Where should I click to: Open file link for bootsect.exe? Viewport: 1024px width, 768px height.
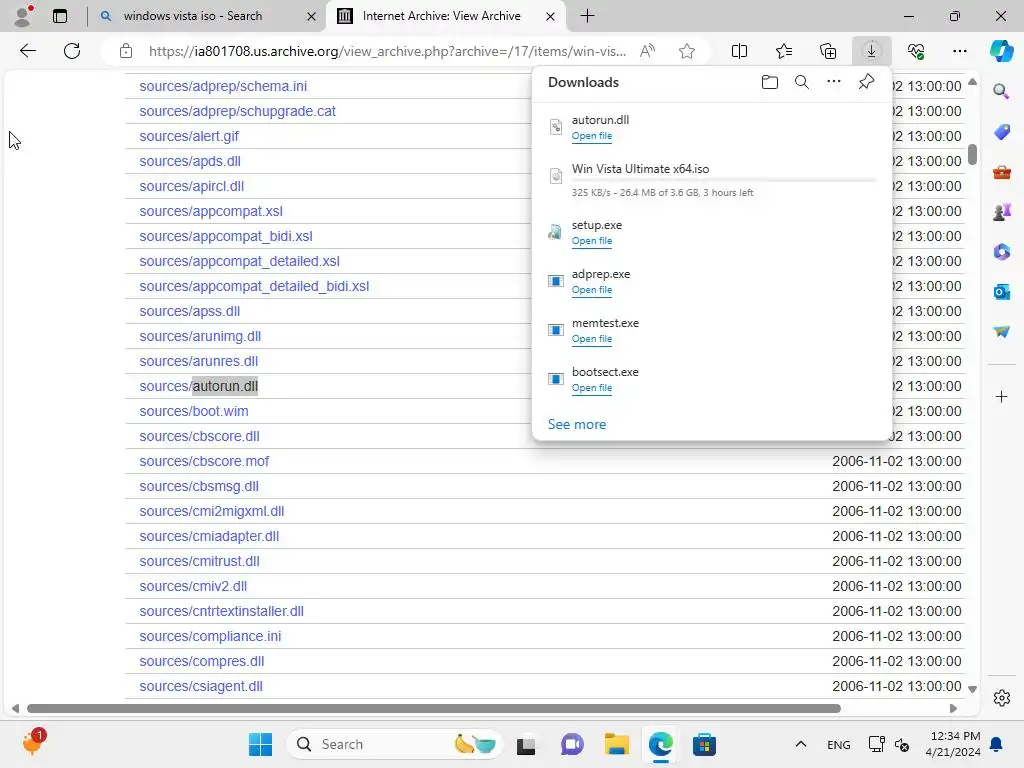(592, 387)
